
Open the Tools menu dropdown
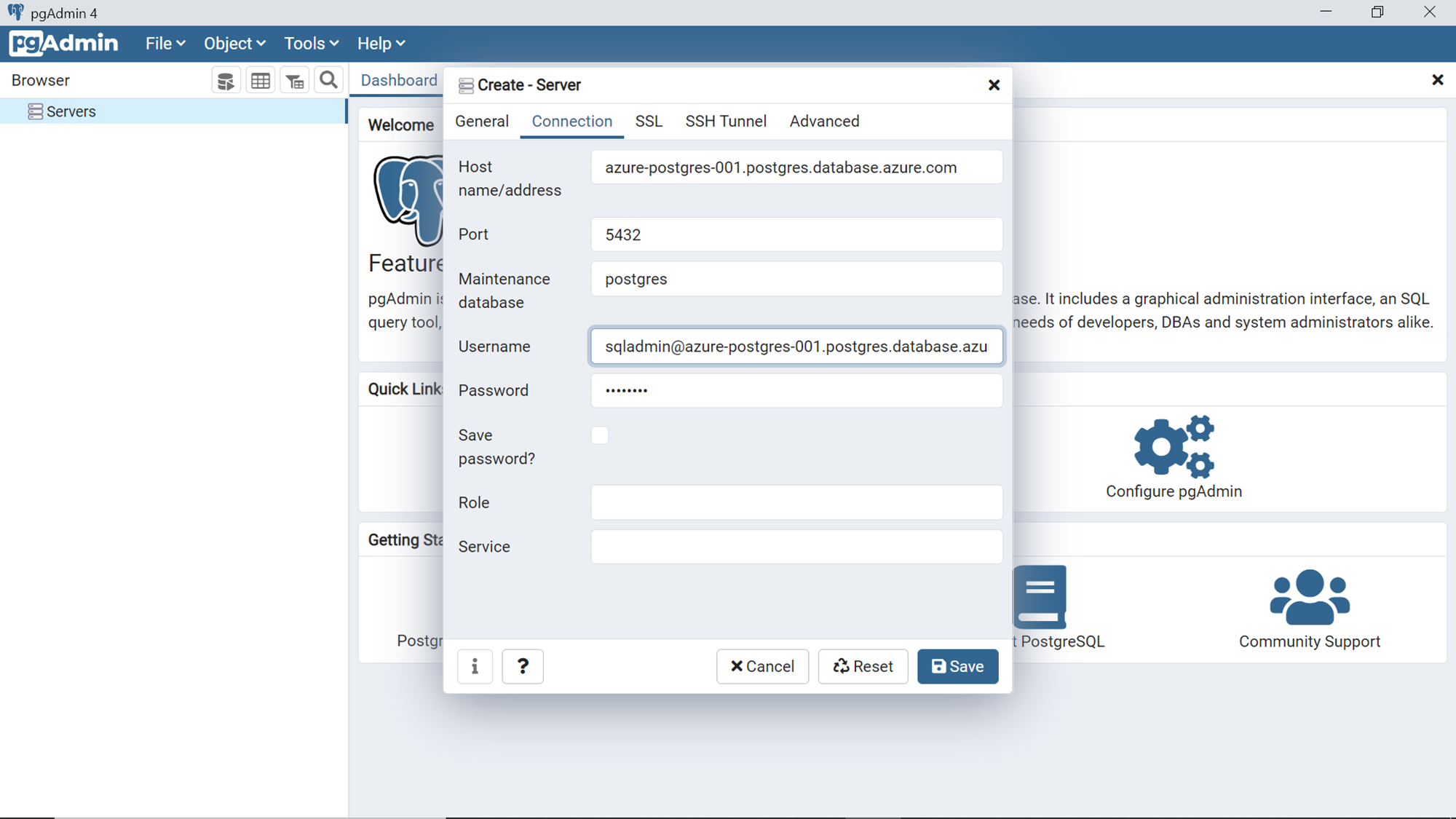click(x=311, y=44)
